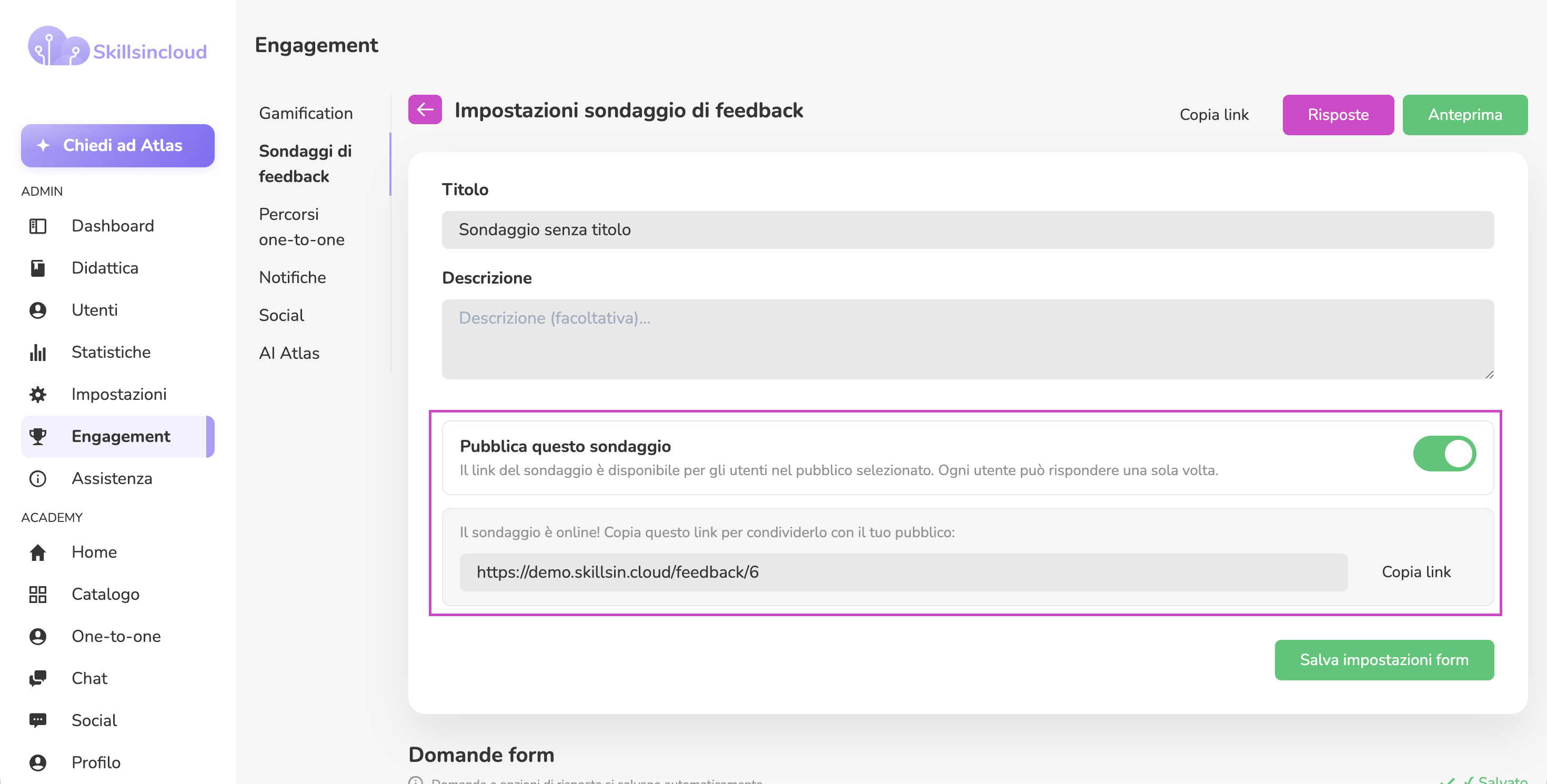
Task: Click the Risposte button
Action: [1338, 115]
